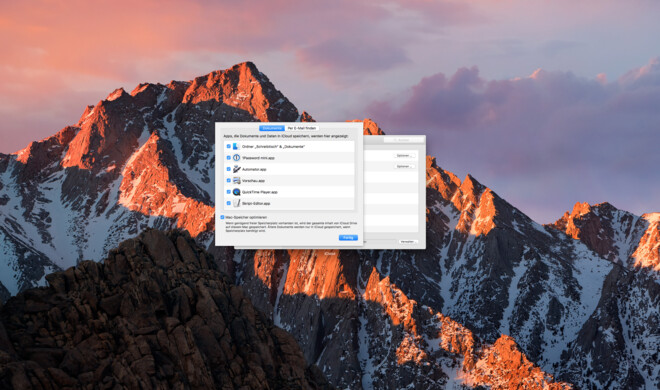This screenshot has width=660, height=390.
Task: Click the blue Fertig button
Action: coord(348,238)
